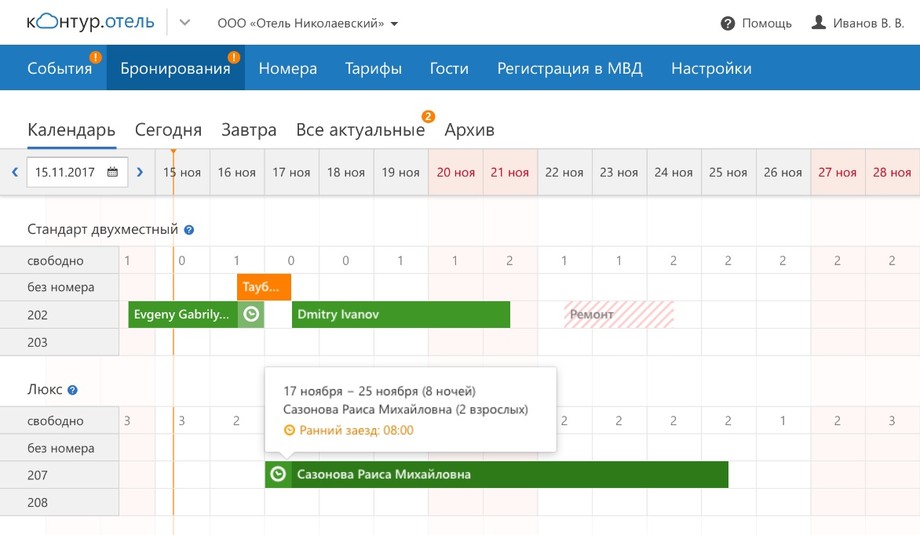920x535 pixels.
Task: Click info icon beside Люкс
Action: pos(72,390)
